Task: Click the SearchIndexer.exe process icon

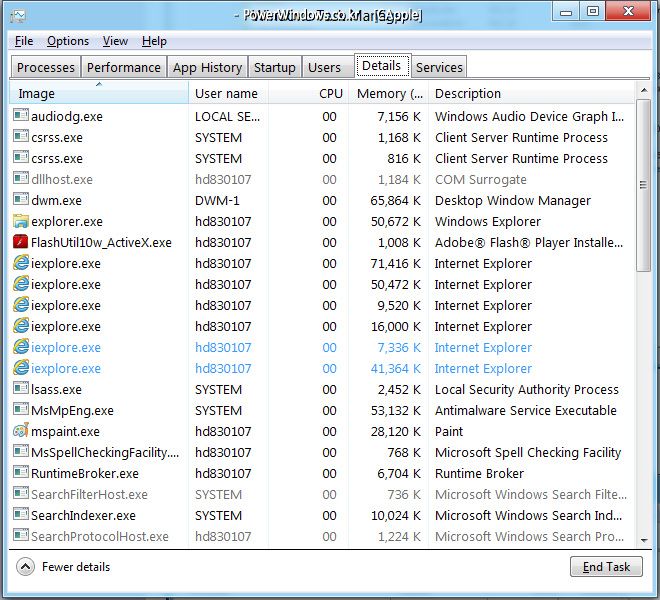Action: (21, 514)
